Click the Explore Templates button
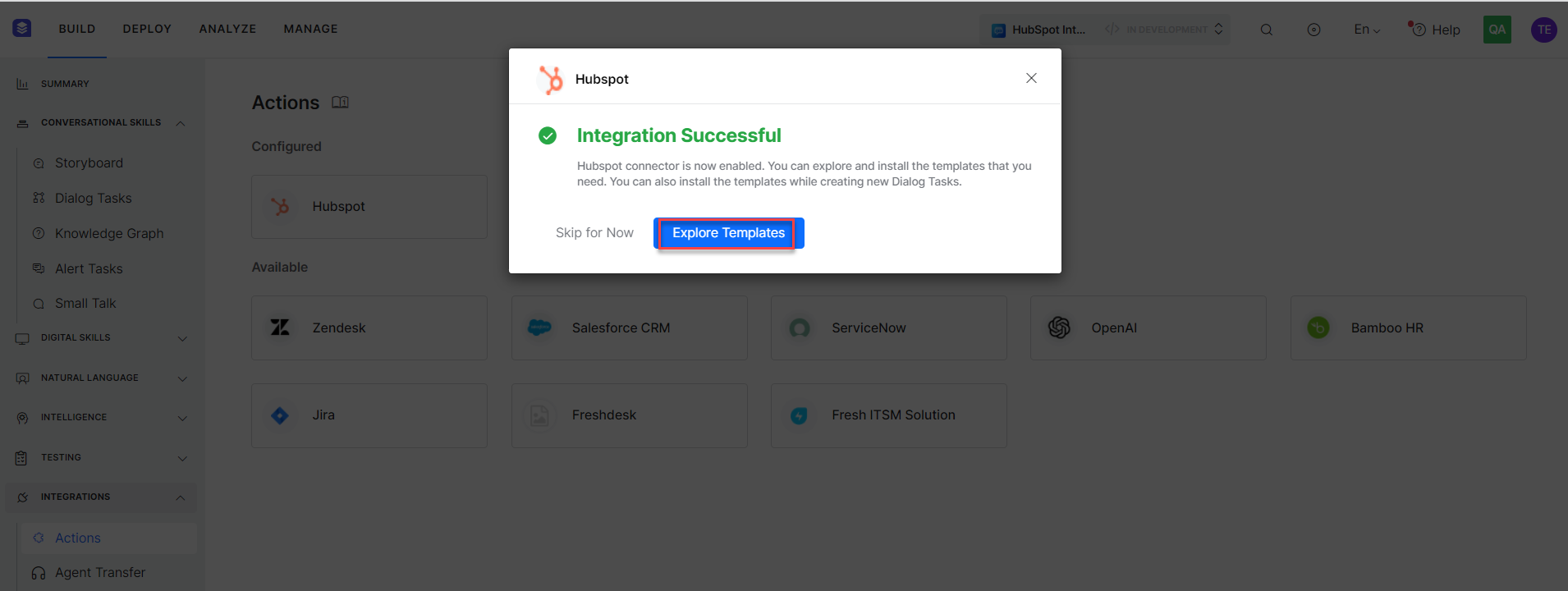Image resolution: width=1568 pixels, height=591 pixels. tap(729, 233)
